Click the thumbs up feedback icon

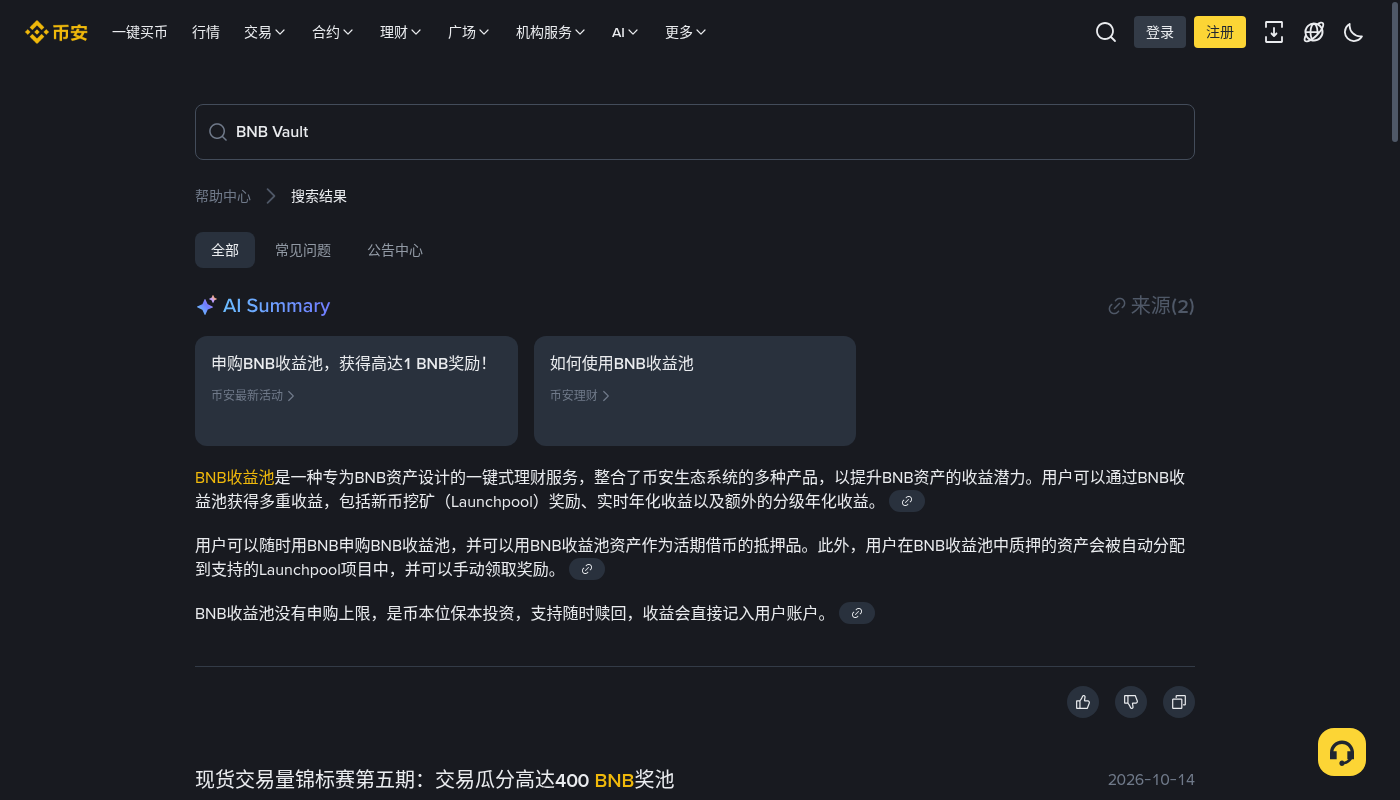1083,702
